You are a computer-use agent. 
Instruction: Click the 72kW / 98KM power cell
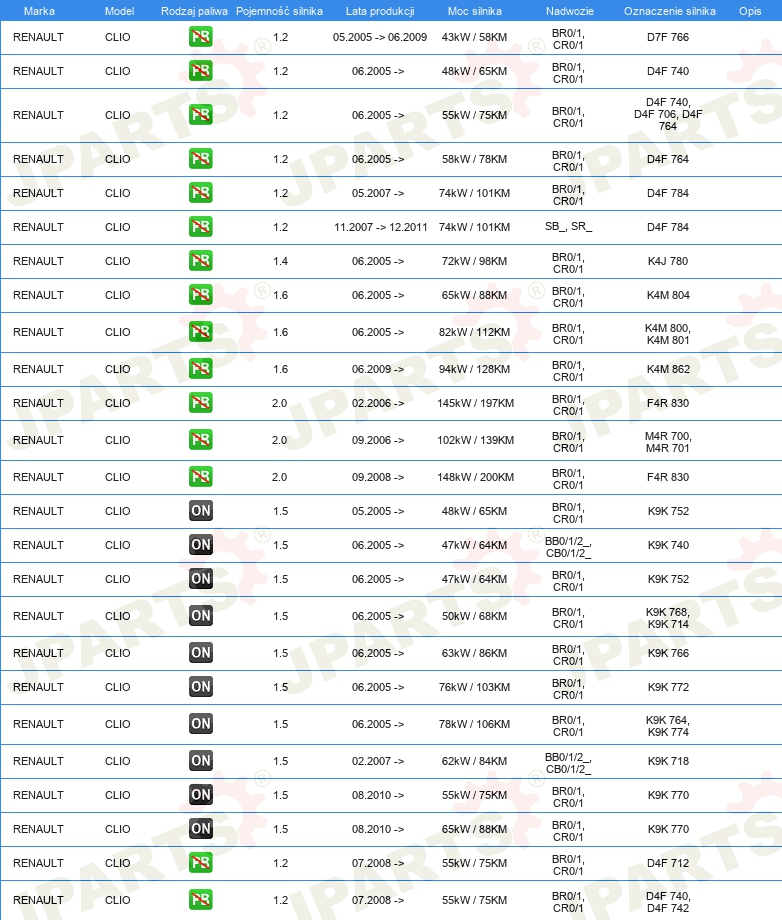point(474,261)
